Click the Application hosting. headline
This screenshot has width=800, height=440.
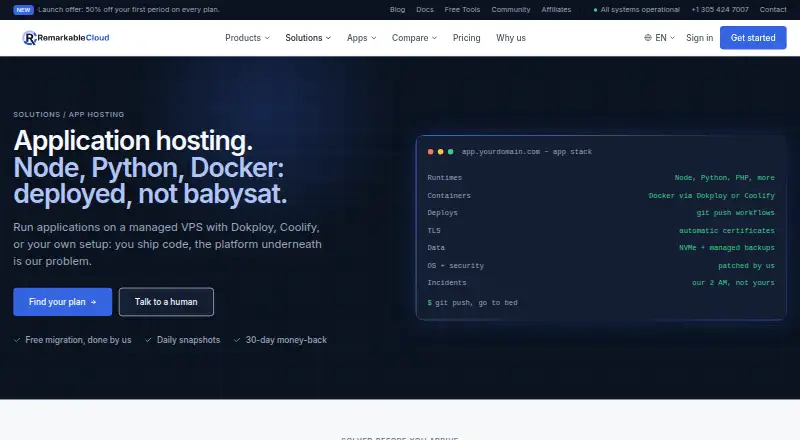point(133,141)
